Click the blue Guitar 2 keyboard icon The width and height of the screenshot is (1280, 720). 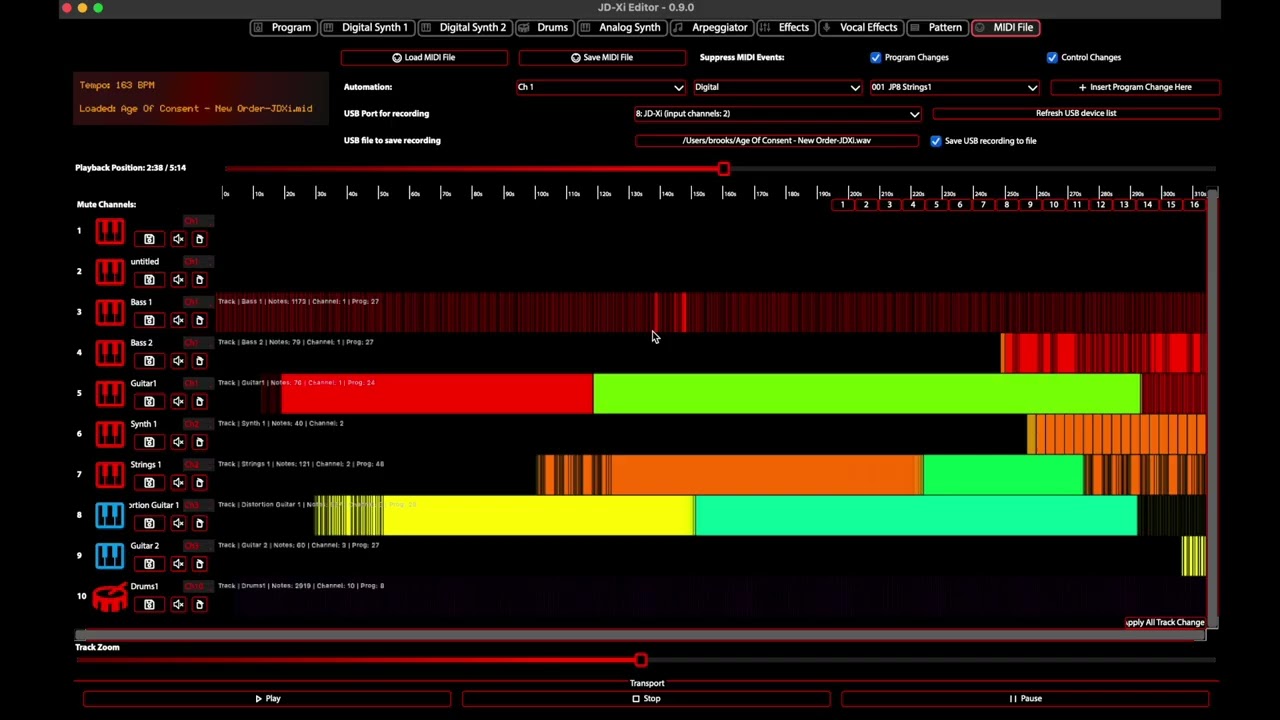[x=110, y=556]
